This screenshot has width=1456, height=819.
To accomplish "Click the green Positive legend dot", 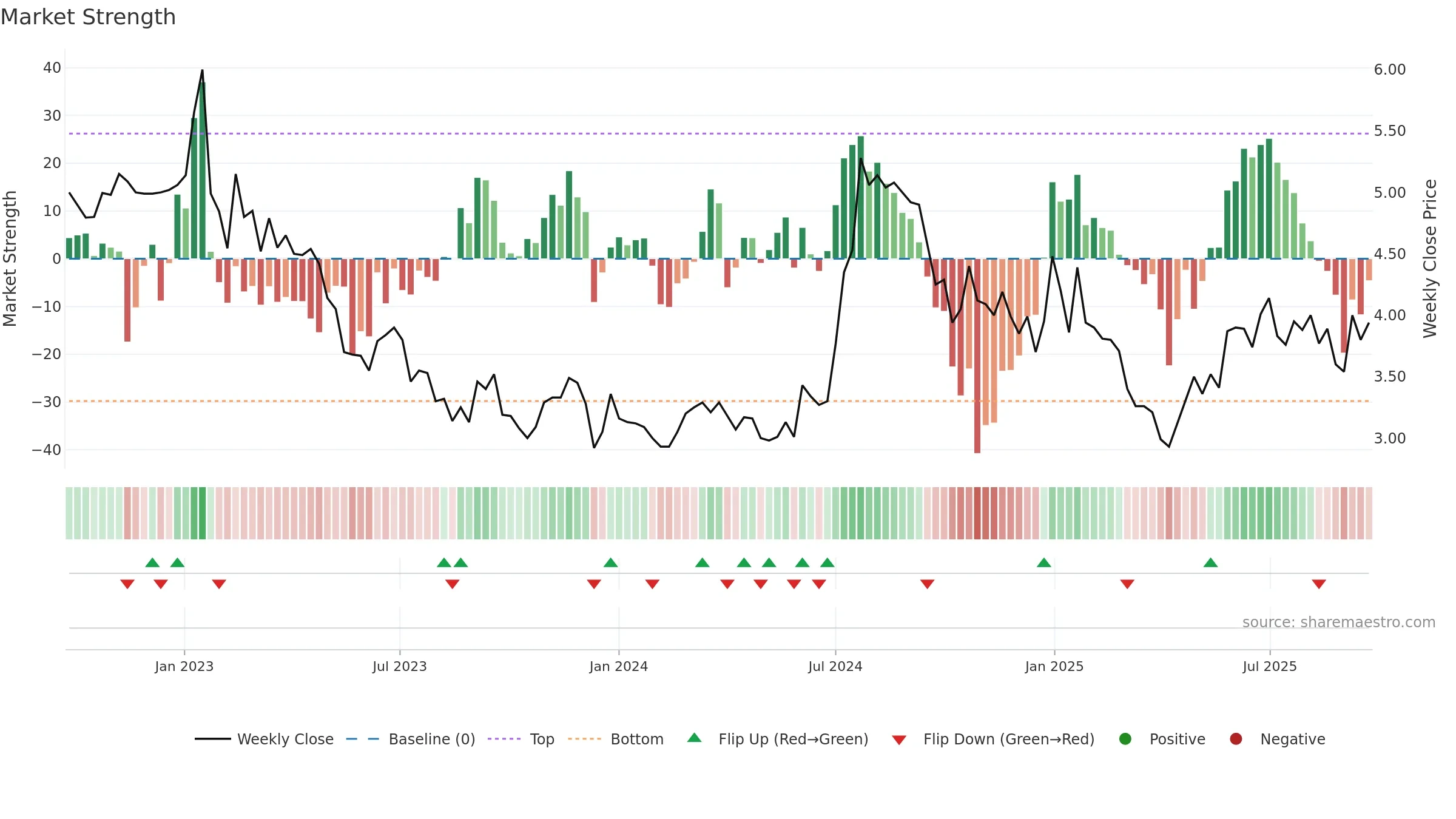I will click(x=1125, y=739).
